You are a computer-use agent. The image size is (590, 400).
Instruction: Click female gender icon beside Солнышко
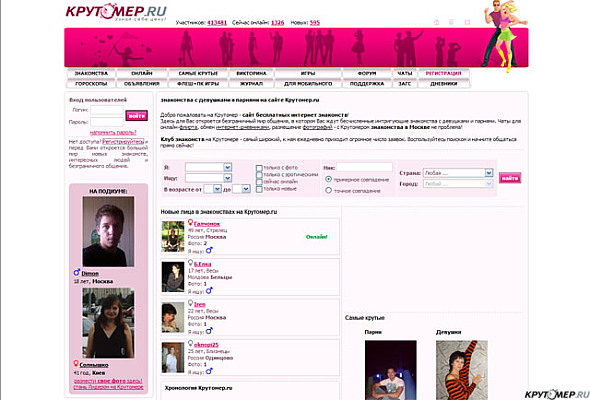click(x=76, y=363)
